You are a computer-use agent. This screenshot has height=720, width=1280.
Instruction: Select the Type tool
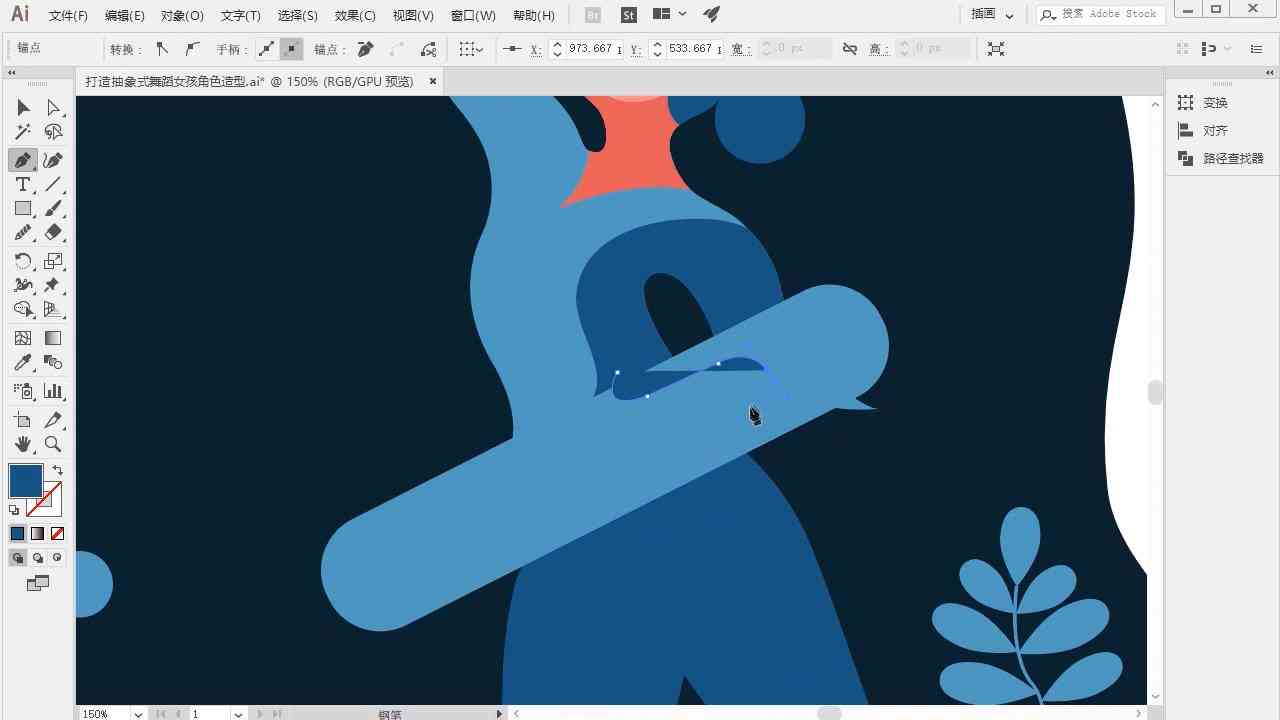pos(23,185)
